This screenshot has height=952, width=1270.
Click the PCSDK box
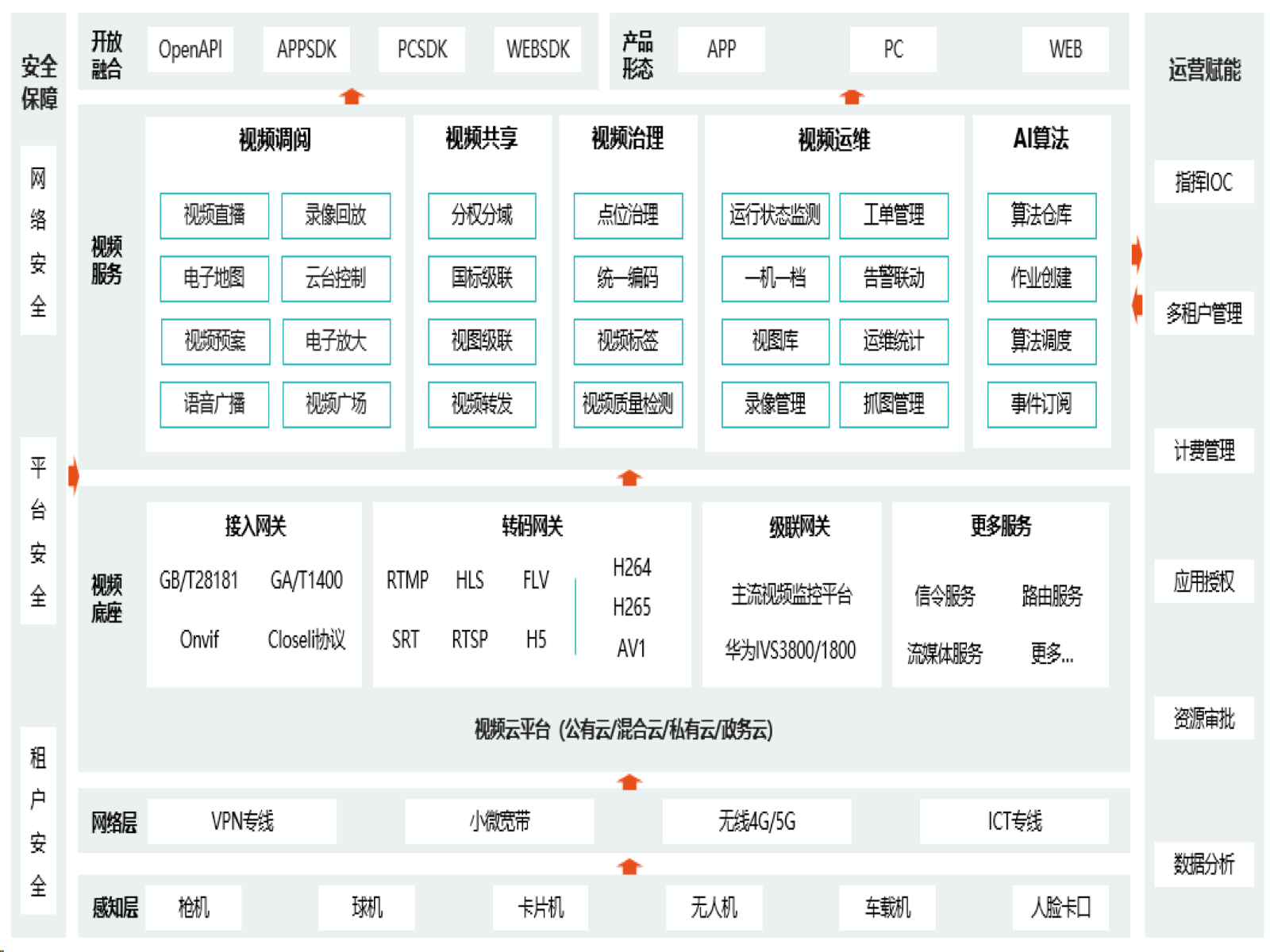click(422, 49)
